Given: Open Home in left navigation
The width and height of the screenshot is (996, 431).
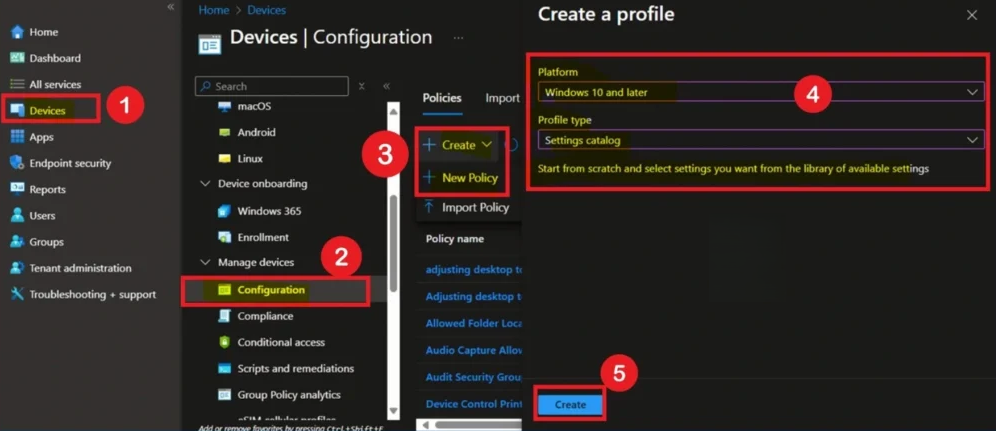Looking at the screenshot, I should pyautogui.click(x=43, y=32).
